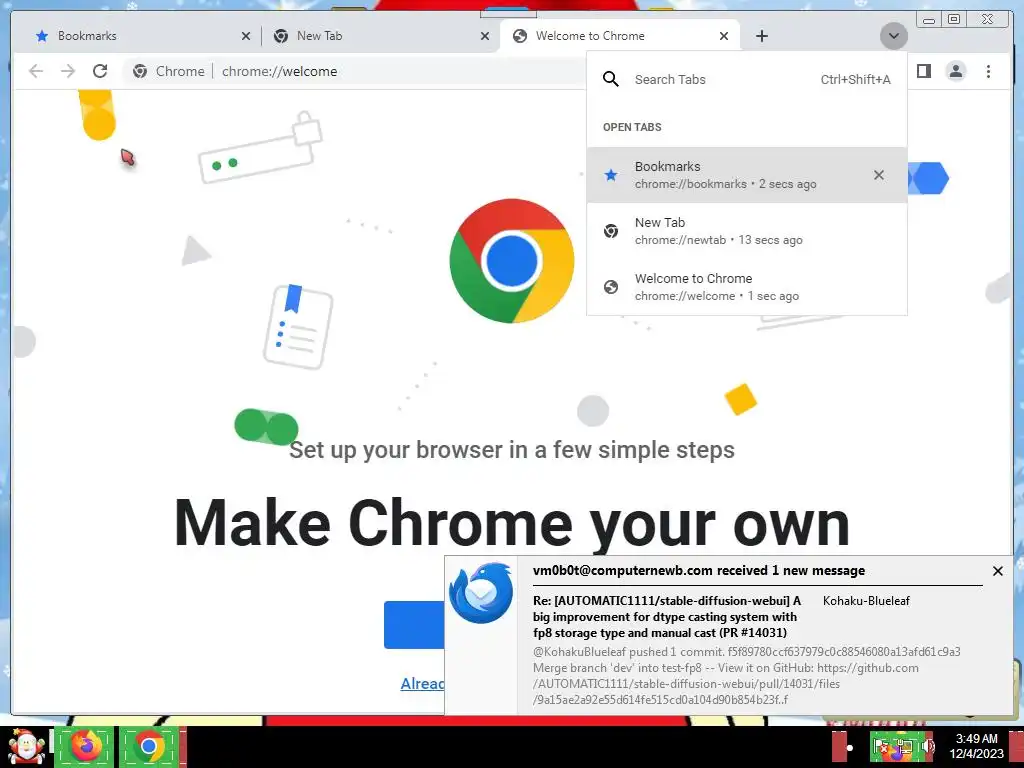Click the Search Tabs magnifier icon
The image size is (1024, 768).
pos(611,80)
